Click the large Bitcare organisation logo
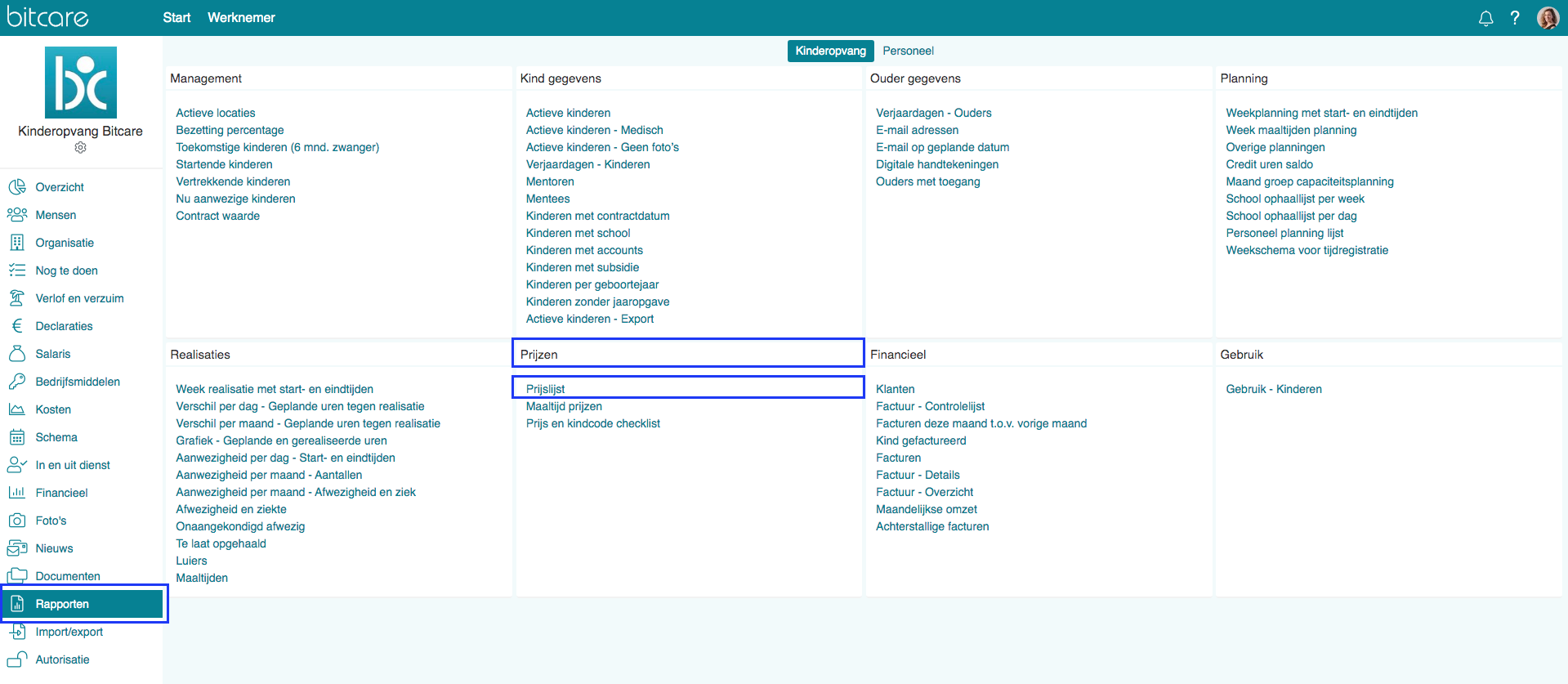This screenshot has width=1568, height=684. coord(81,83)
